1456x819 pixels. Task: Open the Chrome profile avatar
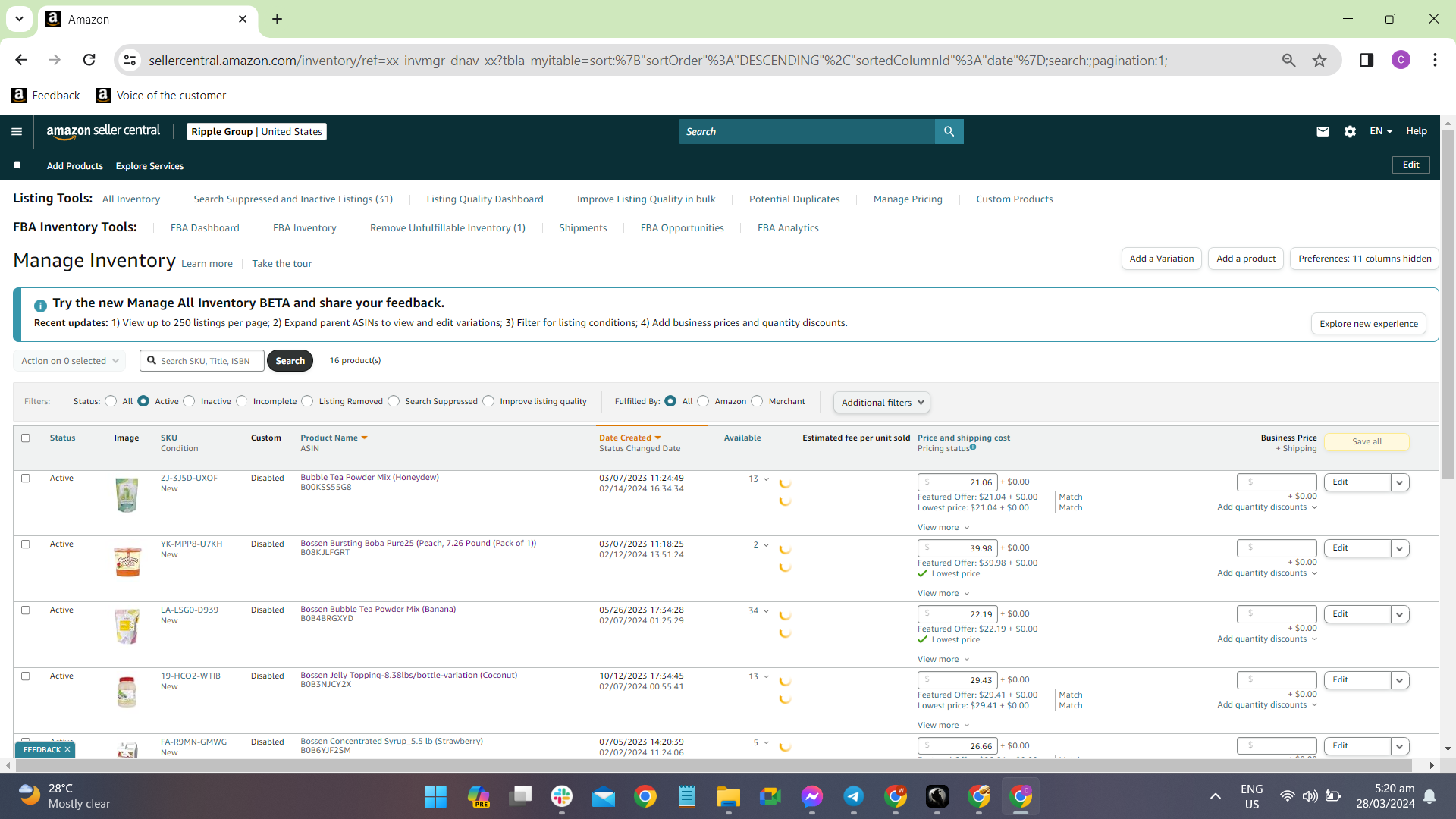[x=1401, y=60]
